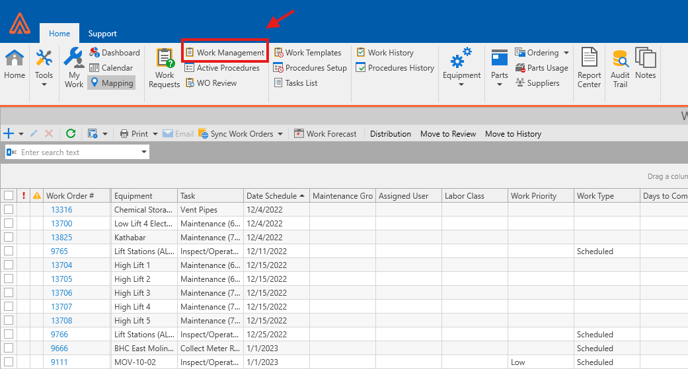Select the Mapping button
Screen dimensions: 688x369
click(x=111, y=83)
